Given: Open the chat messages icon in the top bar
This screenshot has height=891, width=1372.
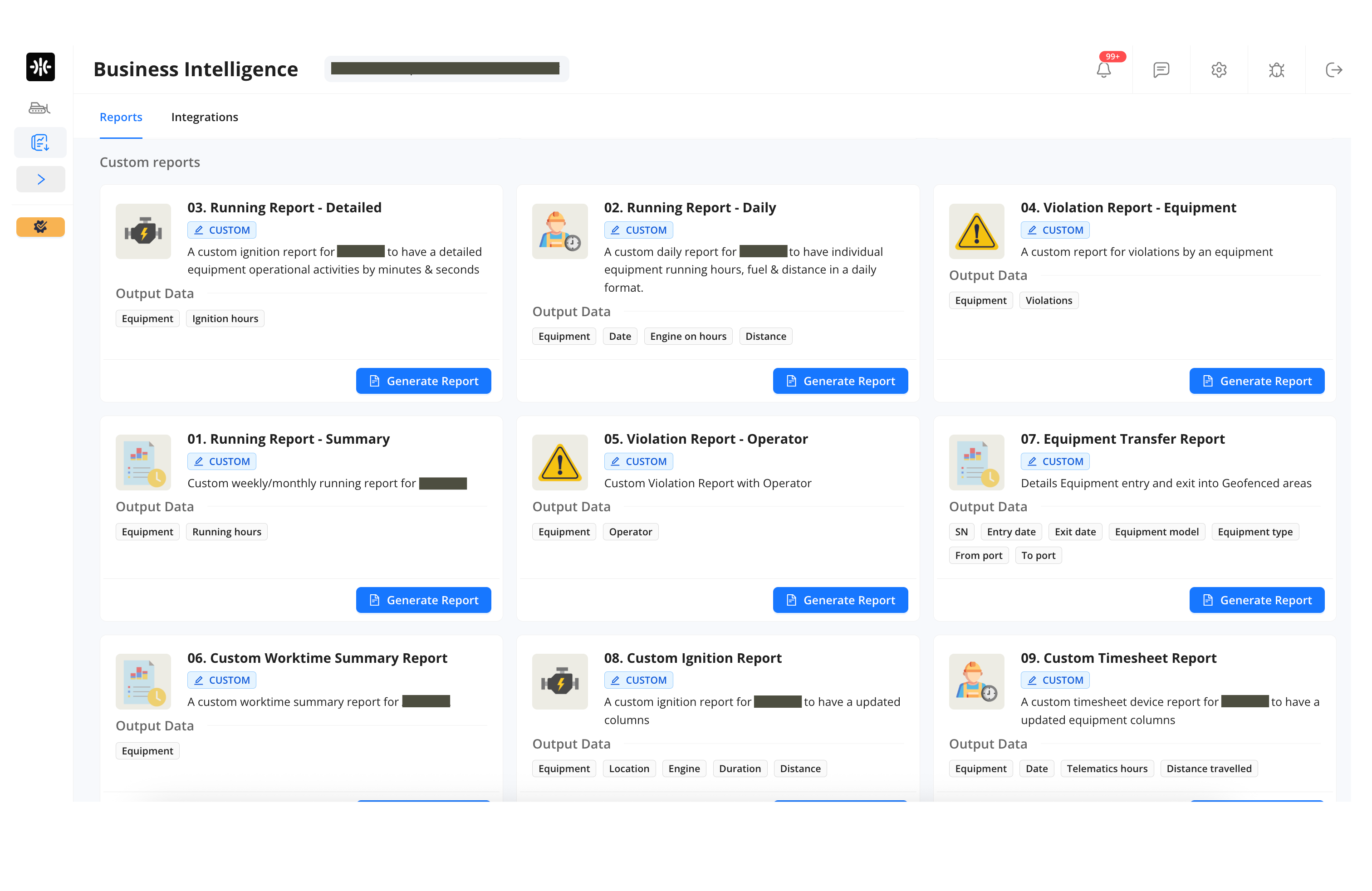Looking at the screenshot, I should point(1161,70).
